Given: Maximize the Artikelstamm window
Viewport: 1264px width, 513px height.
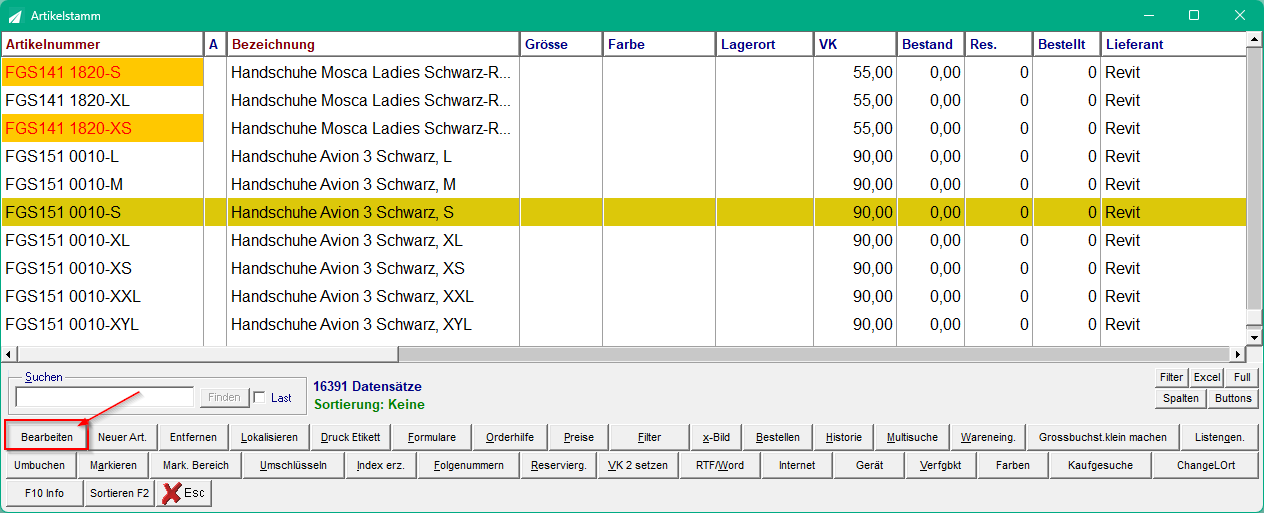Looking at the screenshot, I should click(x=1194, y=16).
